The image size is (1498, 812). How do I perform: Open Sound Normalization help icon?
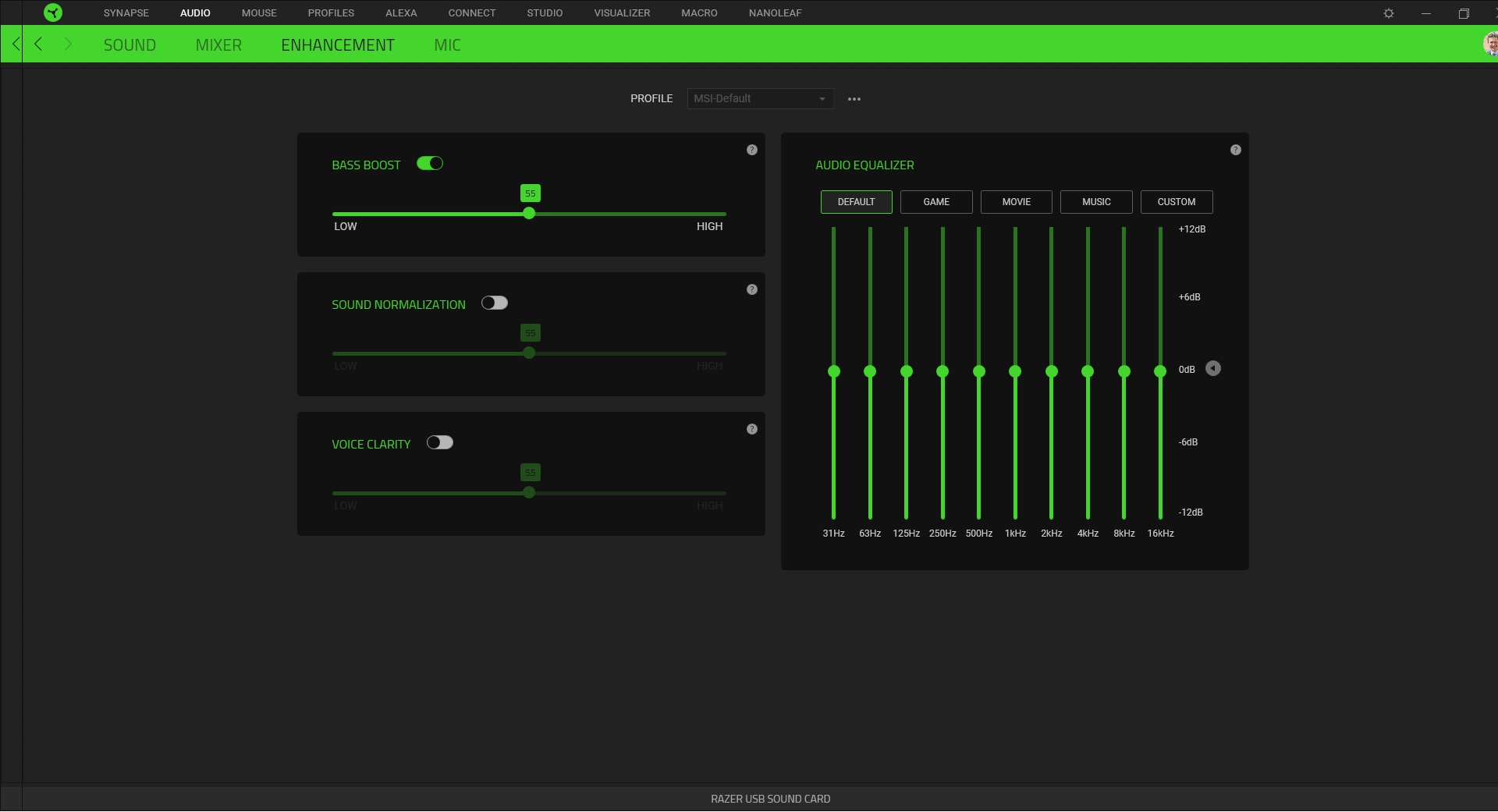(x=752, y=289)
